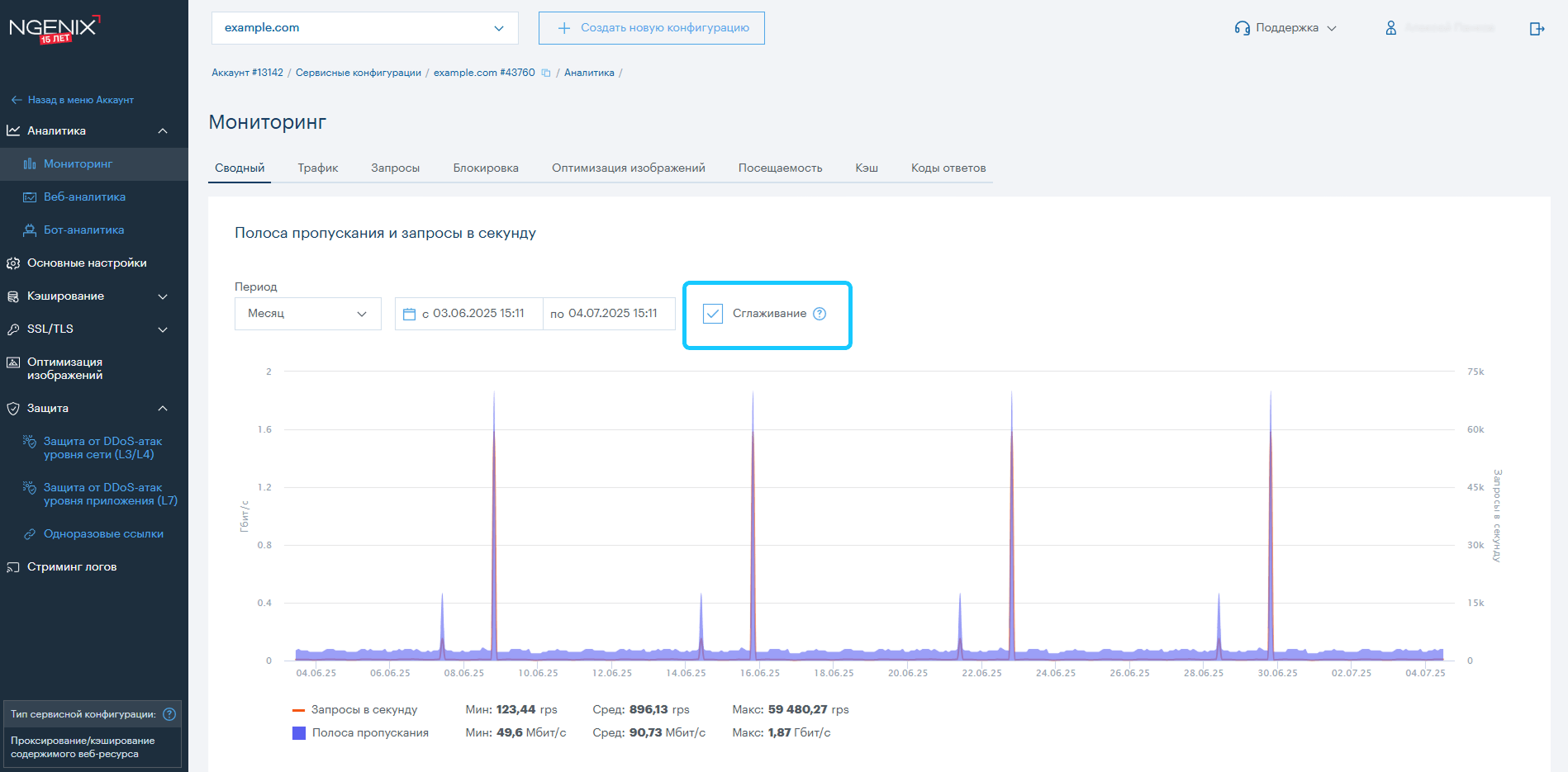Screen dimensions: 1568x772
Task: Open Веб-аналитика in sidebar
Action: pos(84,197)
